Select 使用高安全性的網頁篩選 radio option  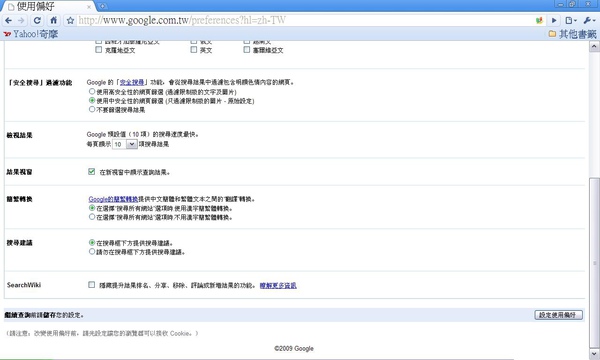coord(92,91)
